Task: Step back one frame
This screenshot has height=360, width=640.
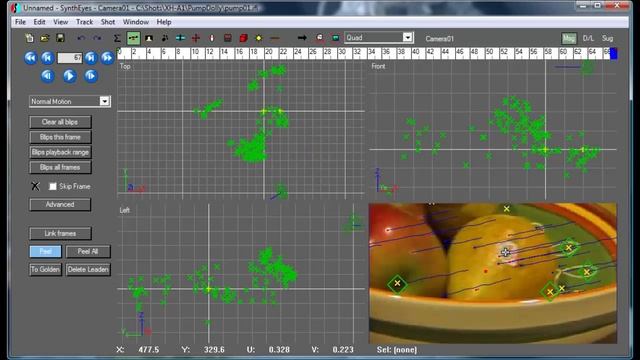Action: [47, 76]
